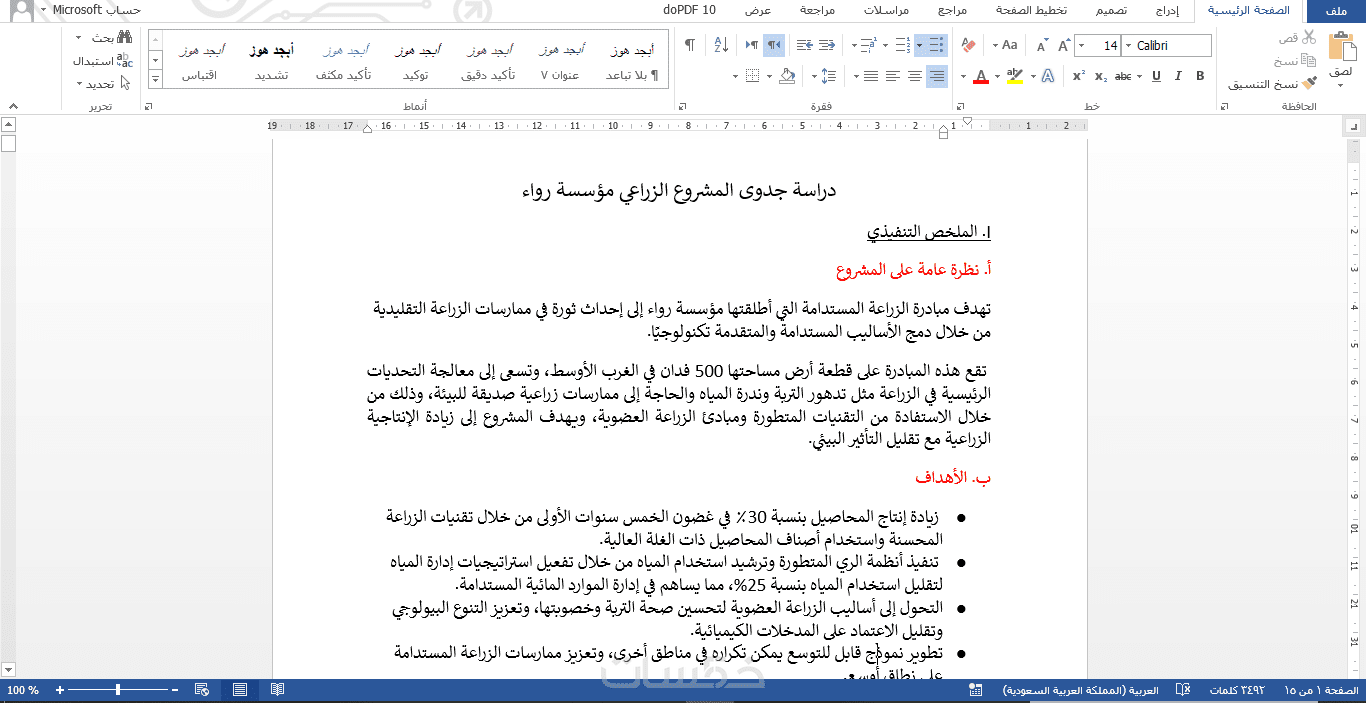Apply yellow text highlight color
Screen dimensions: 1366x703
pos(1015,76)
